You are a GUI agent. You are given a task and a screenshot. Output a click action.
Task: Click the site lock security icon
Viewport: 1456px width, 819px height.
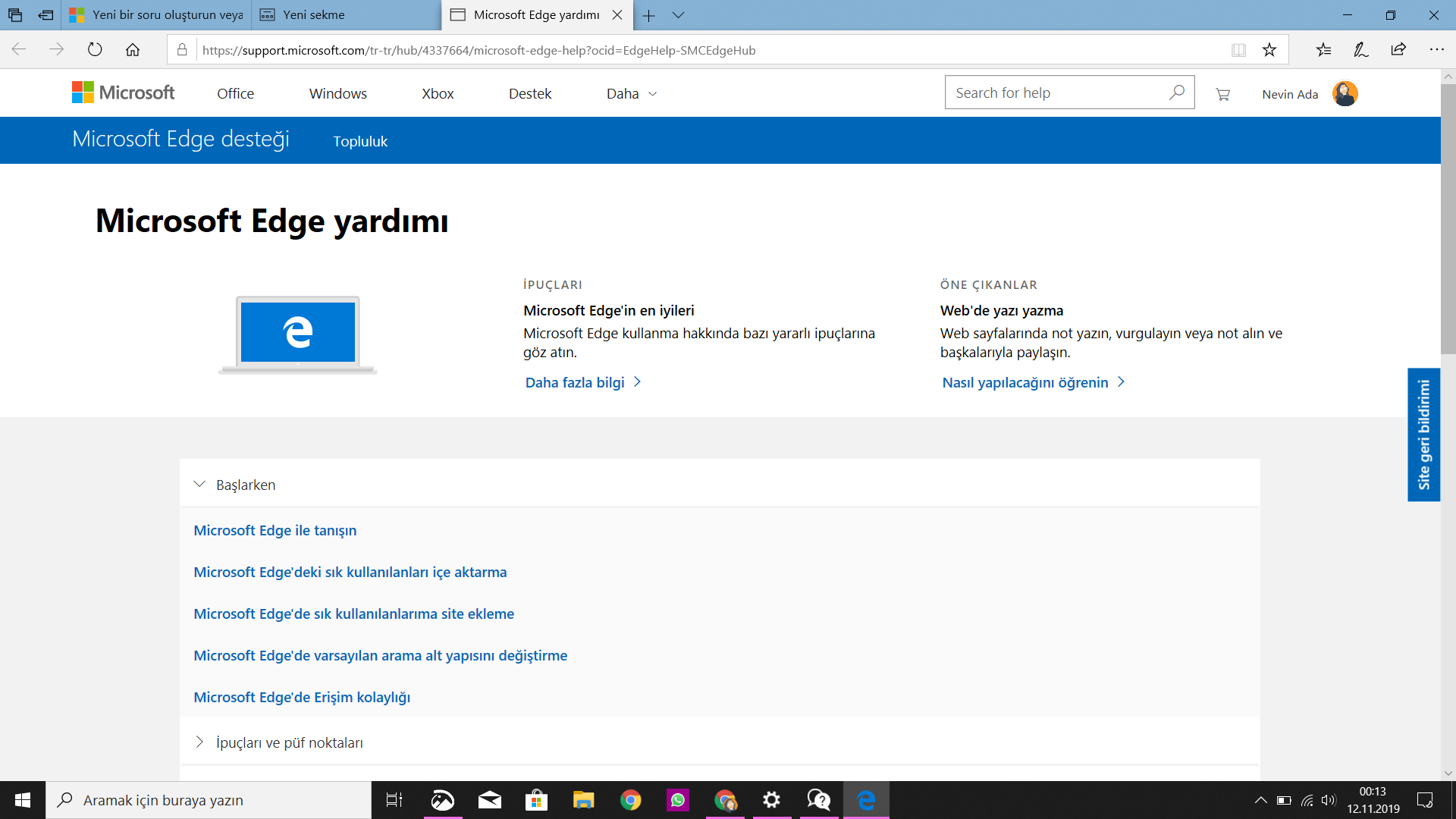182,50
